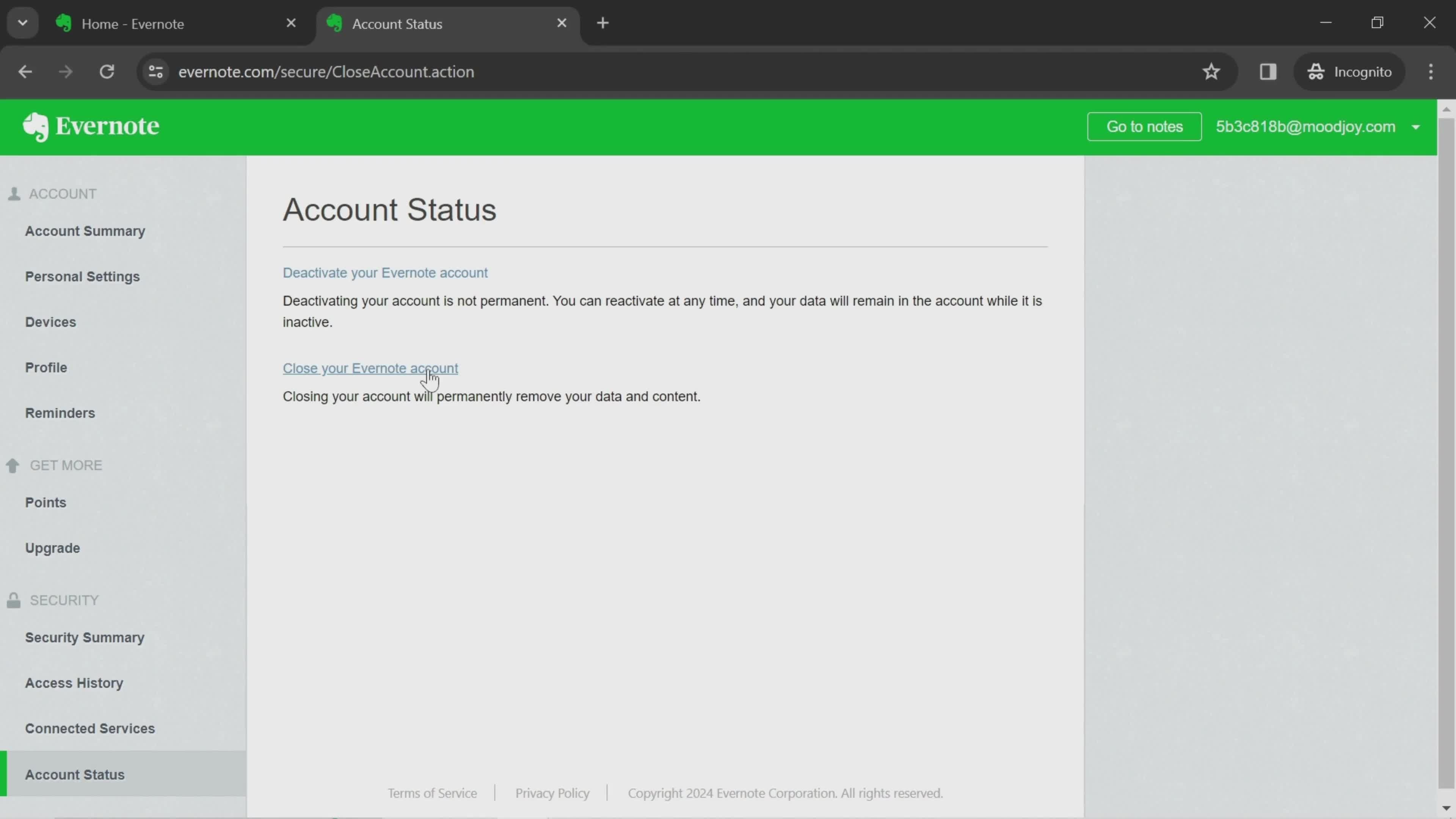
Task: Open Profile settings page
Action: 46,367
